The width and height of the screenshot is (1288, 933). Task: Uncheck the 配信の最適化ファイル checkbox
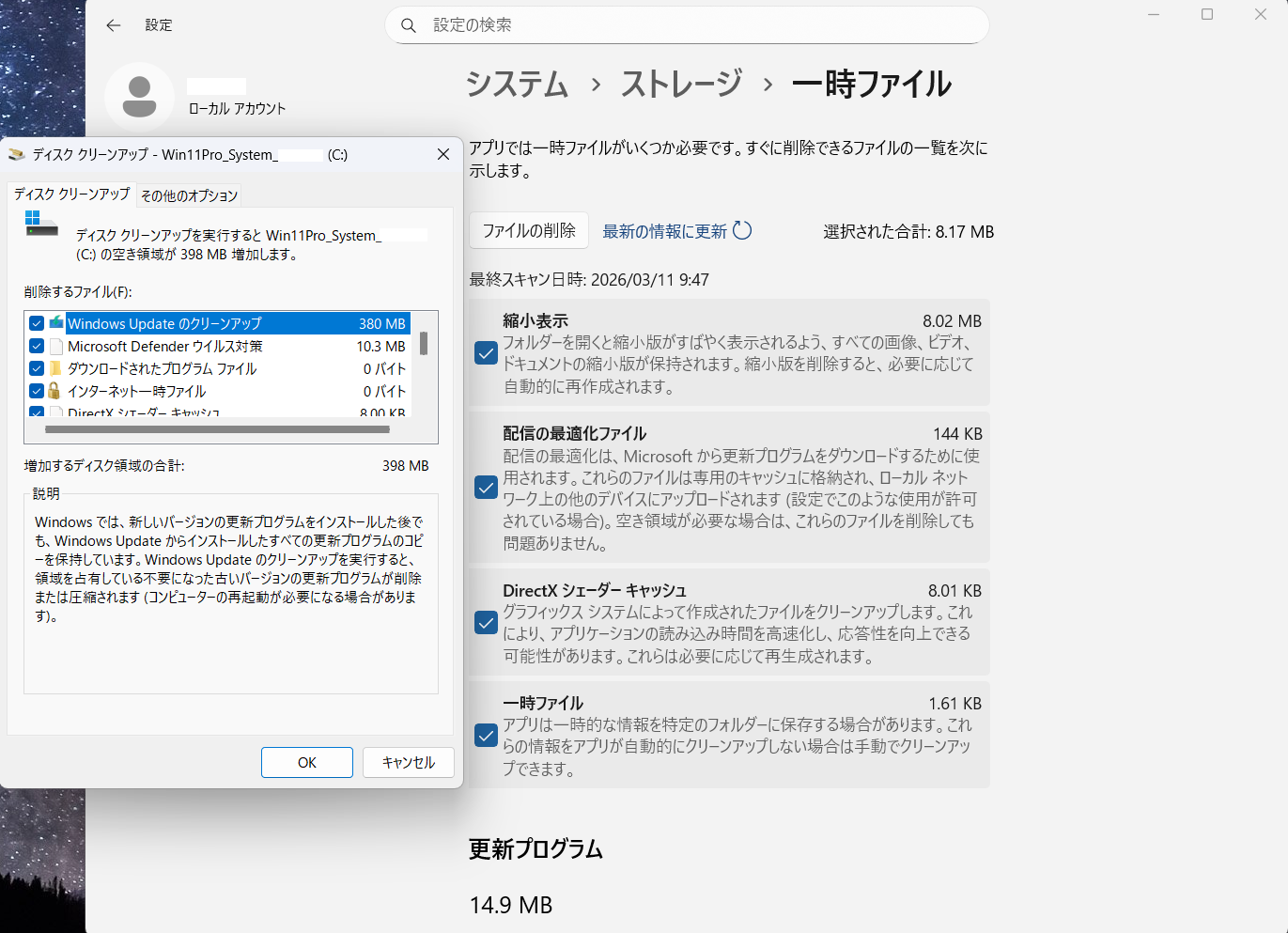click(x=486, y=488)
